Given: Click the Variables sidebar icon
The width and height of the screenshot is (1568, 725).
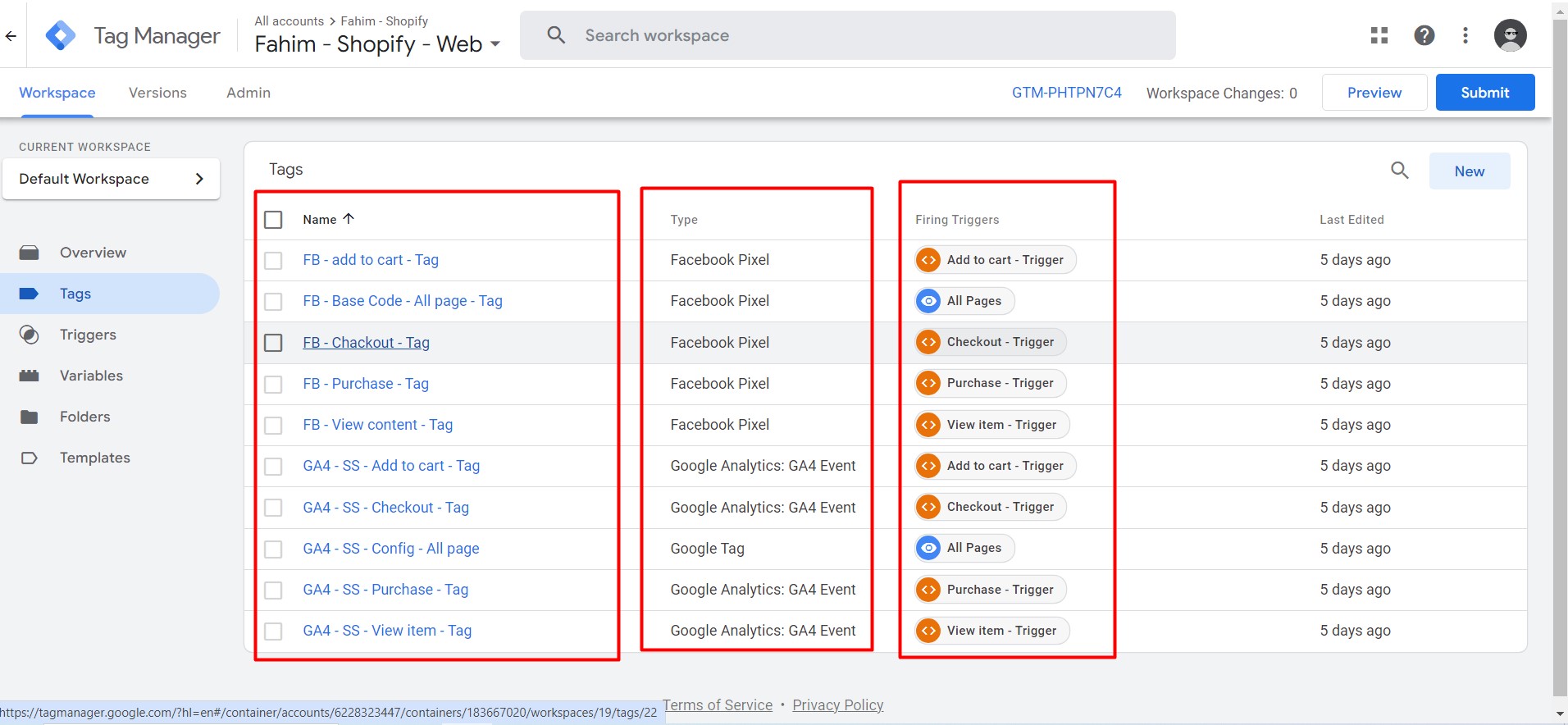Looking at the screenshot, I should point(30,376).
